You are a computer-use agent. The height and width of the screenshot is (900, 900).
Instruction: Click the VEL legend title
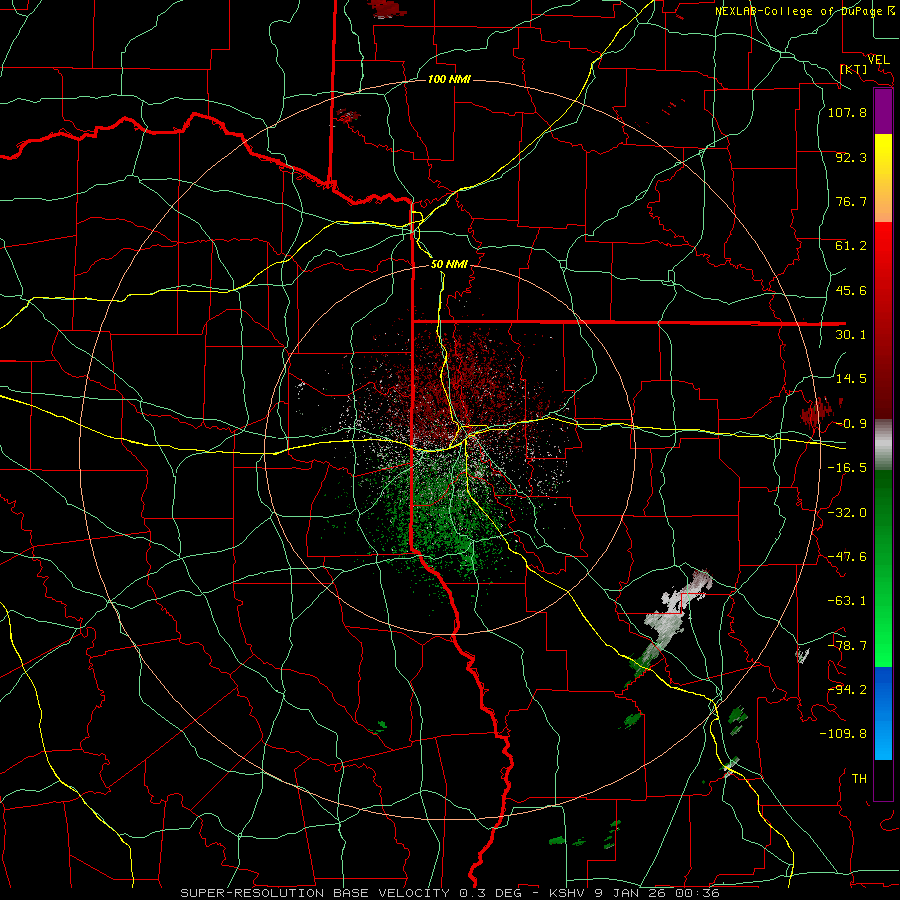[x=878, y=59]
